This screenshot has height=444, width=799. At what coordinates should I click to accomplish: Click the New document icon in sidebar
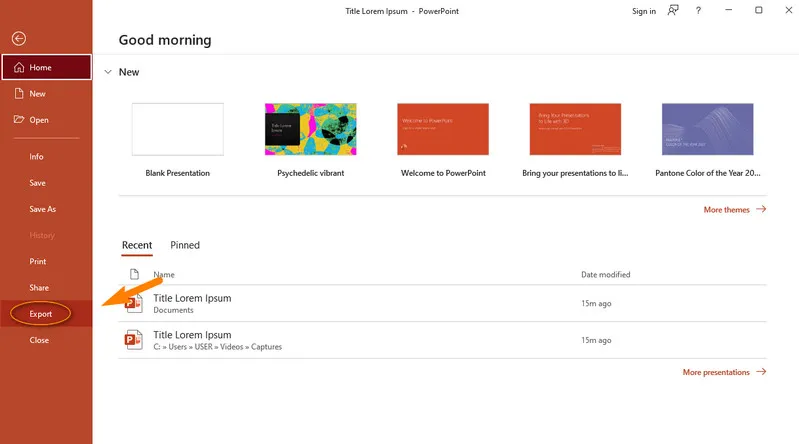tap(18, 94)
